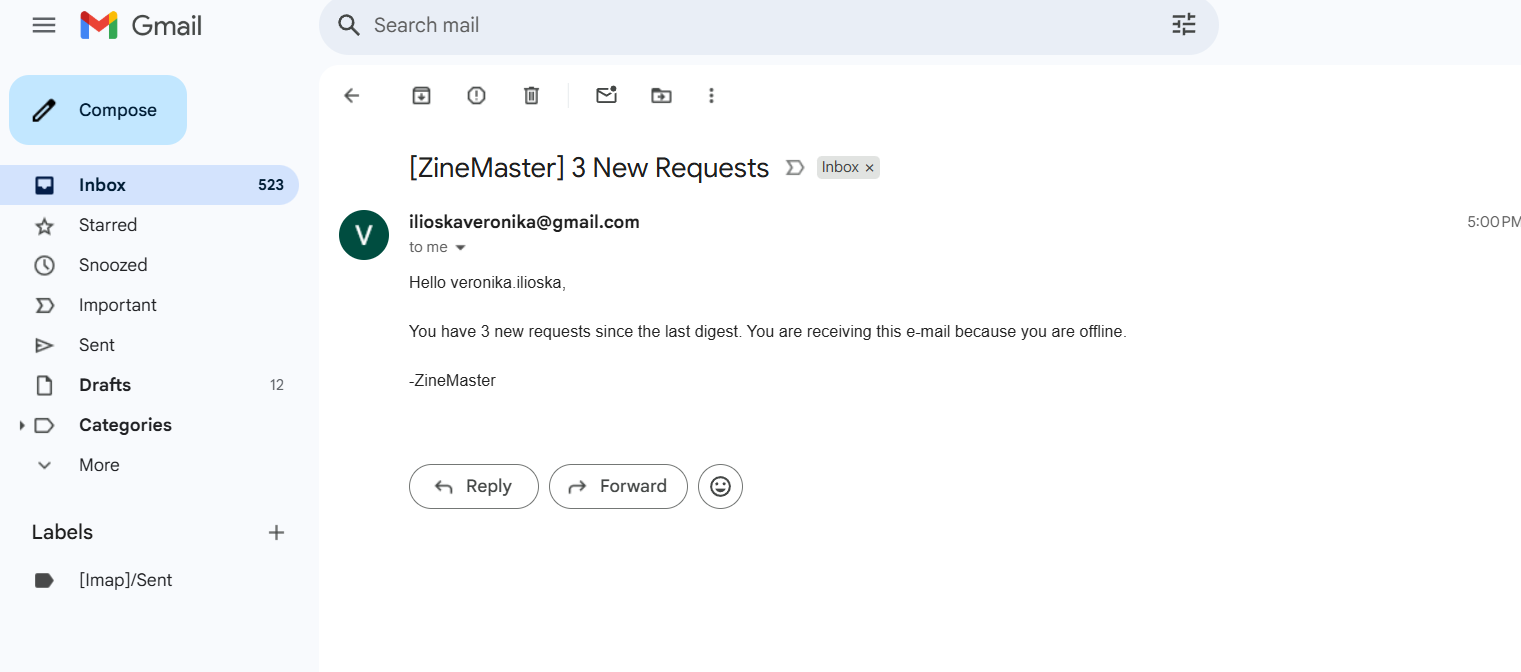Expand recipient details next to "to me"
This screenshot has width=1521, height=672.
461,247
